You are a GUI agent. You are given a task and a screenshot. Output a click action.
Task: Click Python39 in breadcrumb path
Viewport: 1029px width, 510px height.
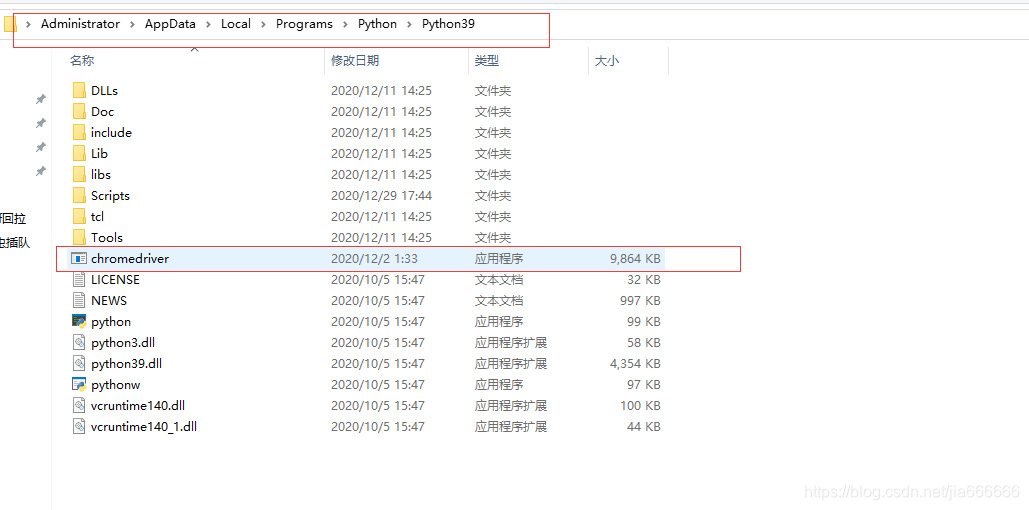click(448, 24)
